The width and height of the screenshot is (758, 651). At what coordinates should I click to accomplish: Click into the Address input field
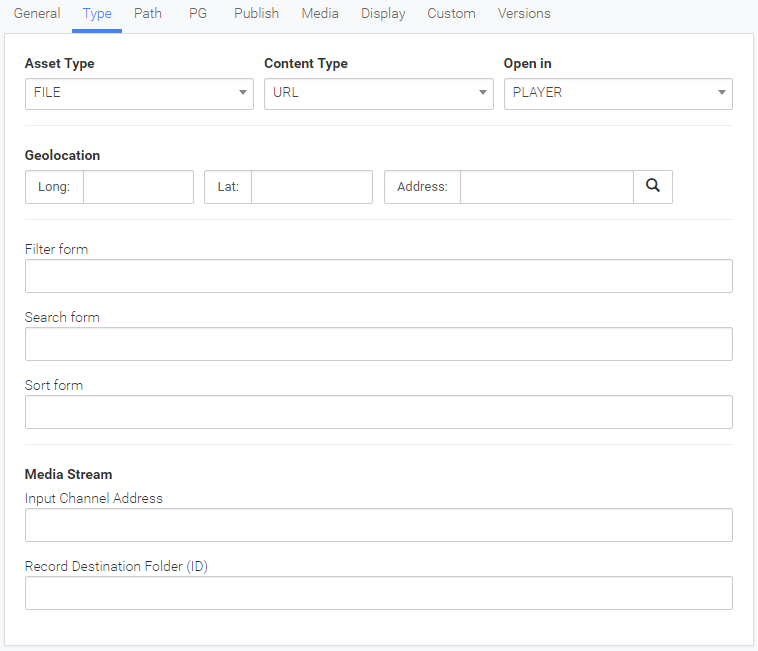547,187
